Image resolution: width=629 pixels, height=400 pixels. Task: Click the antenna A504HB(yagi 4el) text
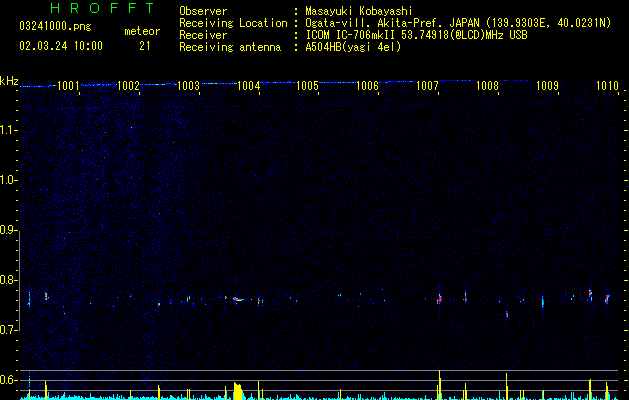tap(353, 47)
